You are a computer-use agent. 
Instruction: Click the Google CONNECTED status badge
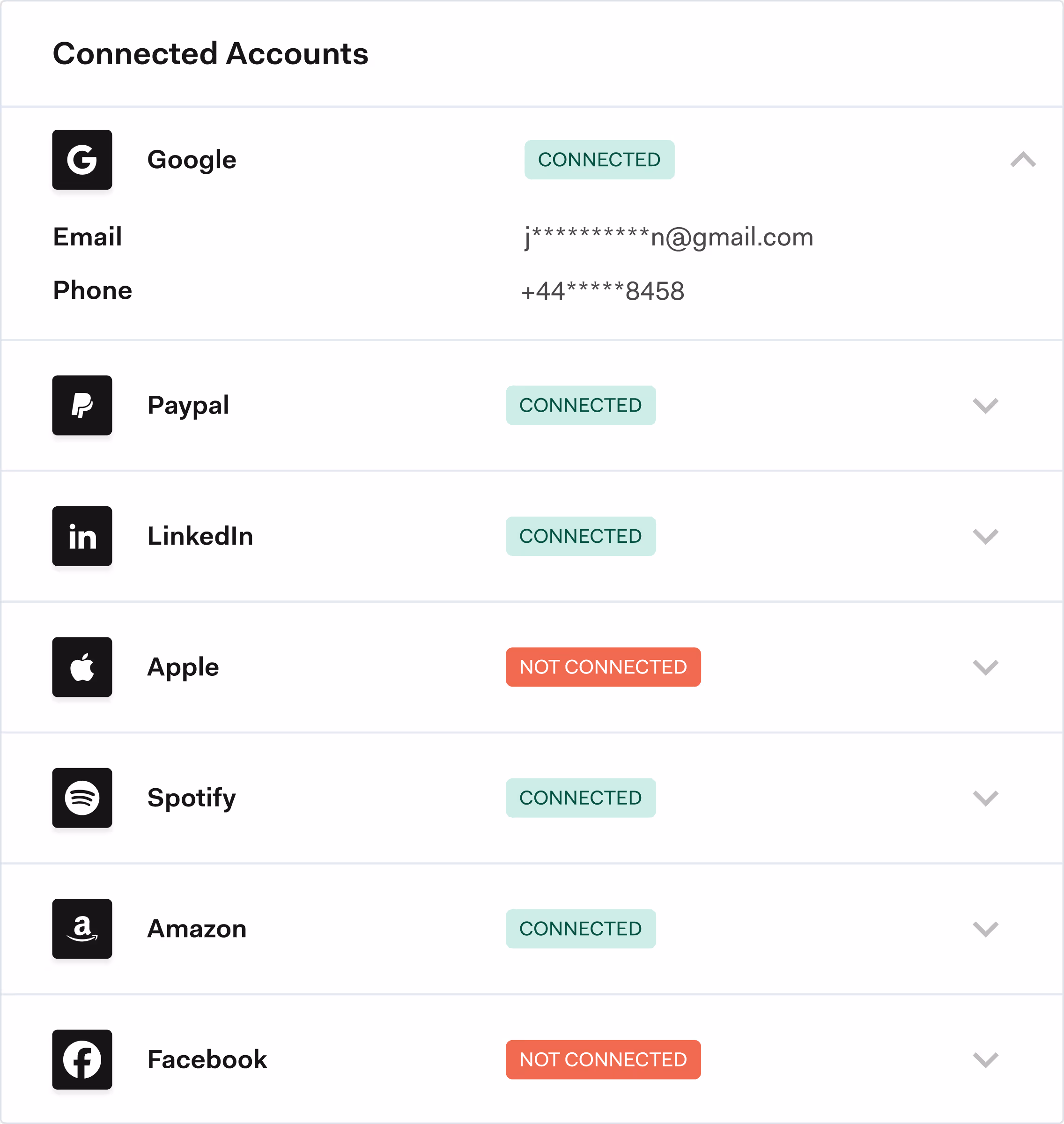(599, 160)
